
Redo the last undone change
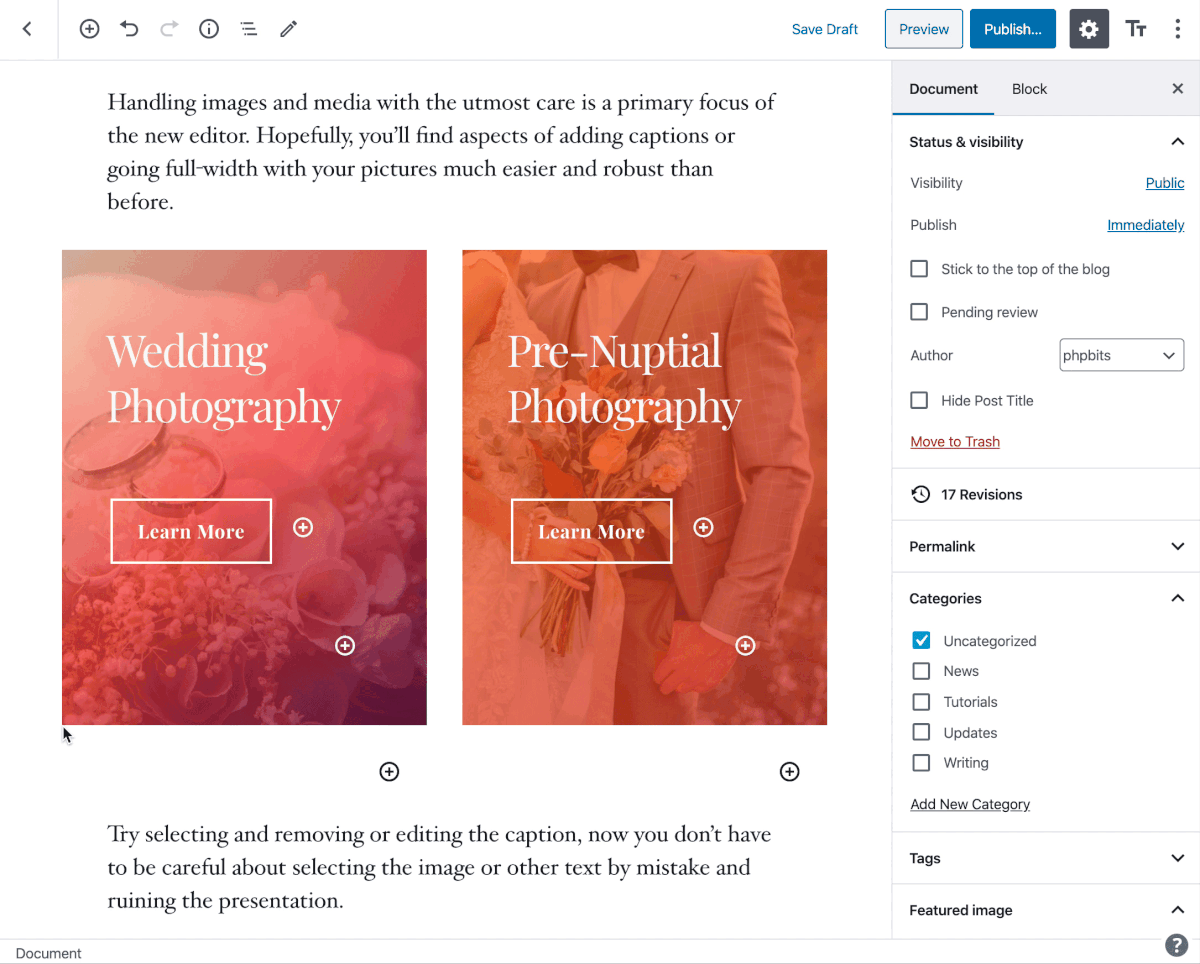point(169,29)
